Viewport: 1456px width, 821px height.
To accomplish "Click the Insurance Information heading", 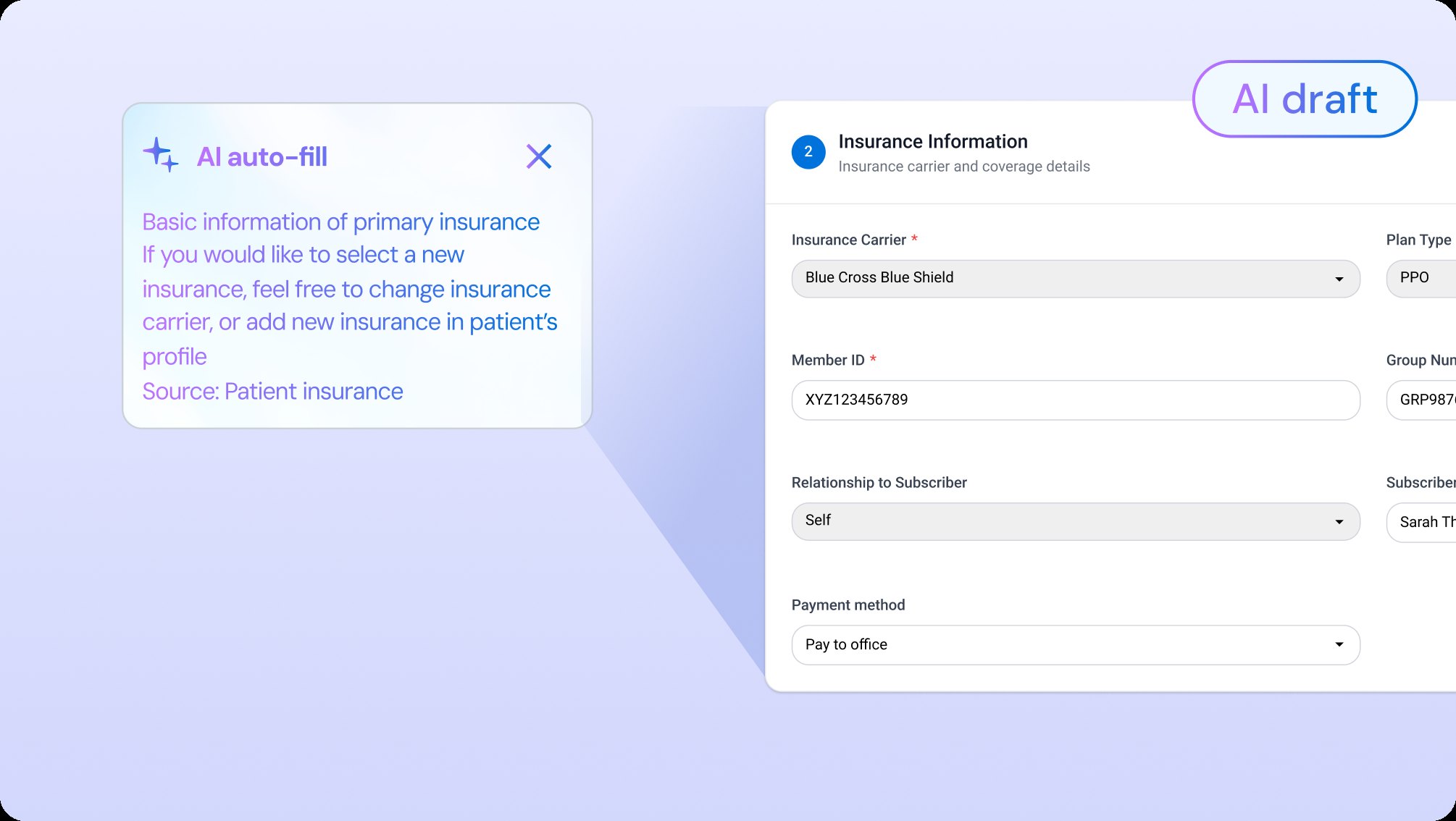I will pyautogui.click(x=933, y=141).
